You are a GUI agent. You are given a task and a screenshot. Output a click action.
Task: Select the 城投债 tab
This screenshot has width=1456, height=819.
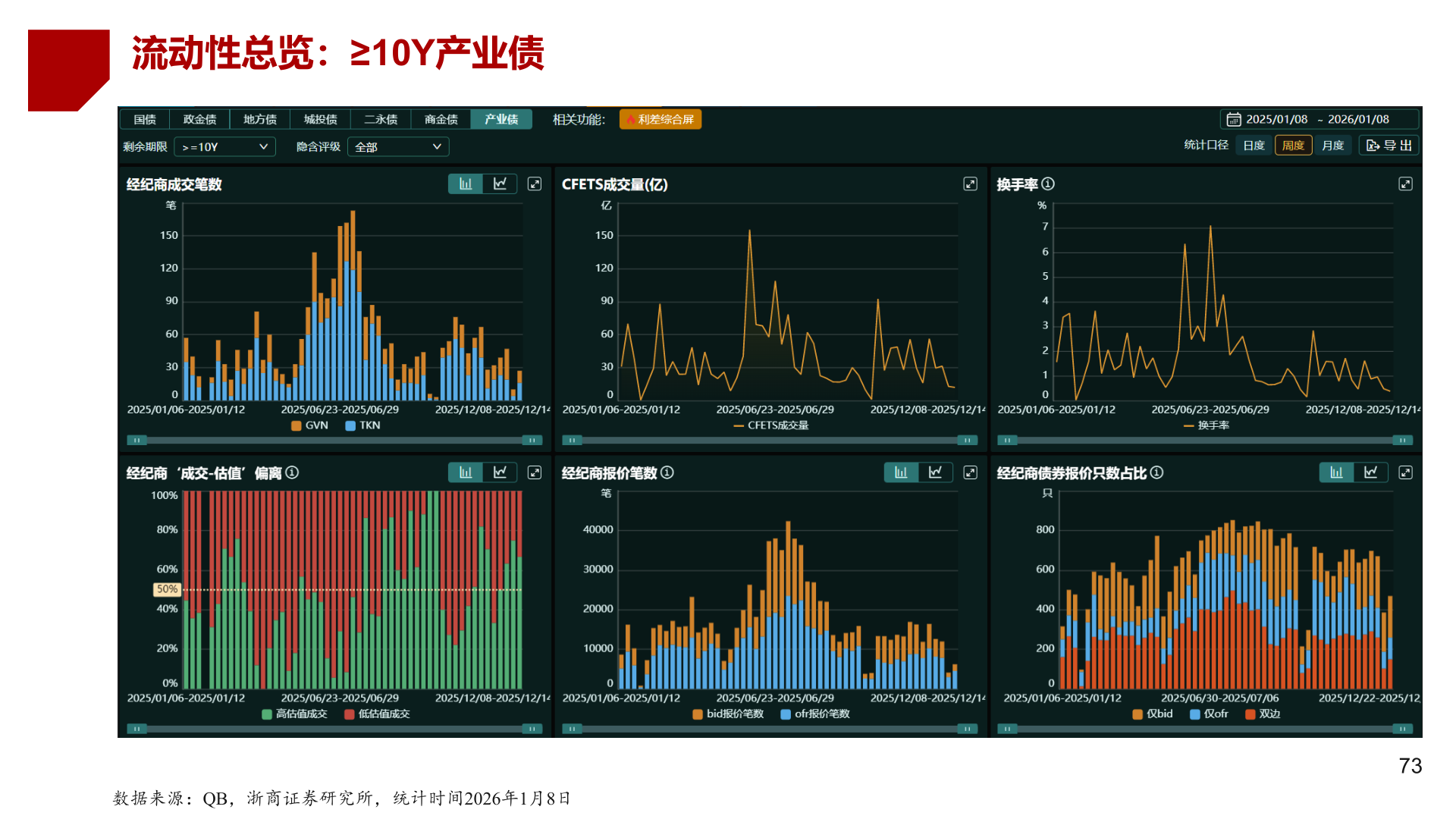click(x=319, y=119)
